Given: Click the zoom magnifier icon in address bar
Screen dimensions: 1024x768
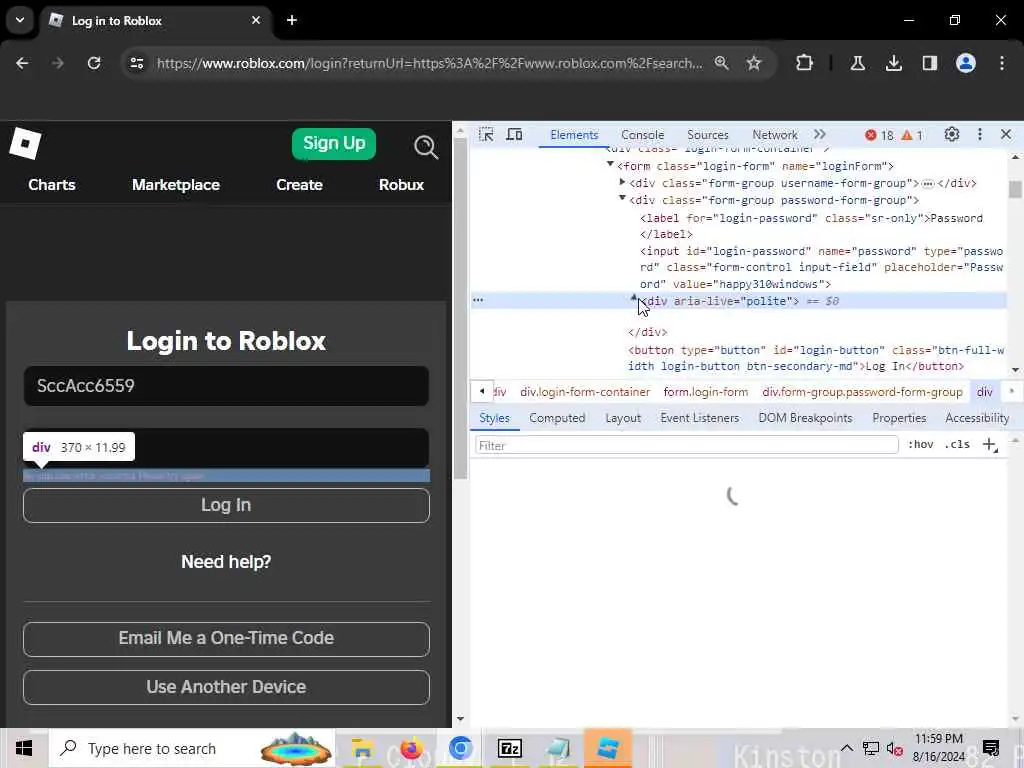Looking at the screenshot, I should pyautogui.click(x=722, y=63).
